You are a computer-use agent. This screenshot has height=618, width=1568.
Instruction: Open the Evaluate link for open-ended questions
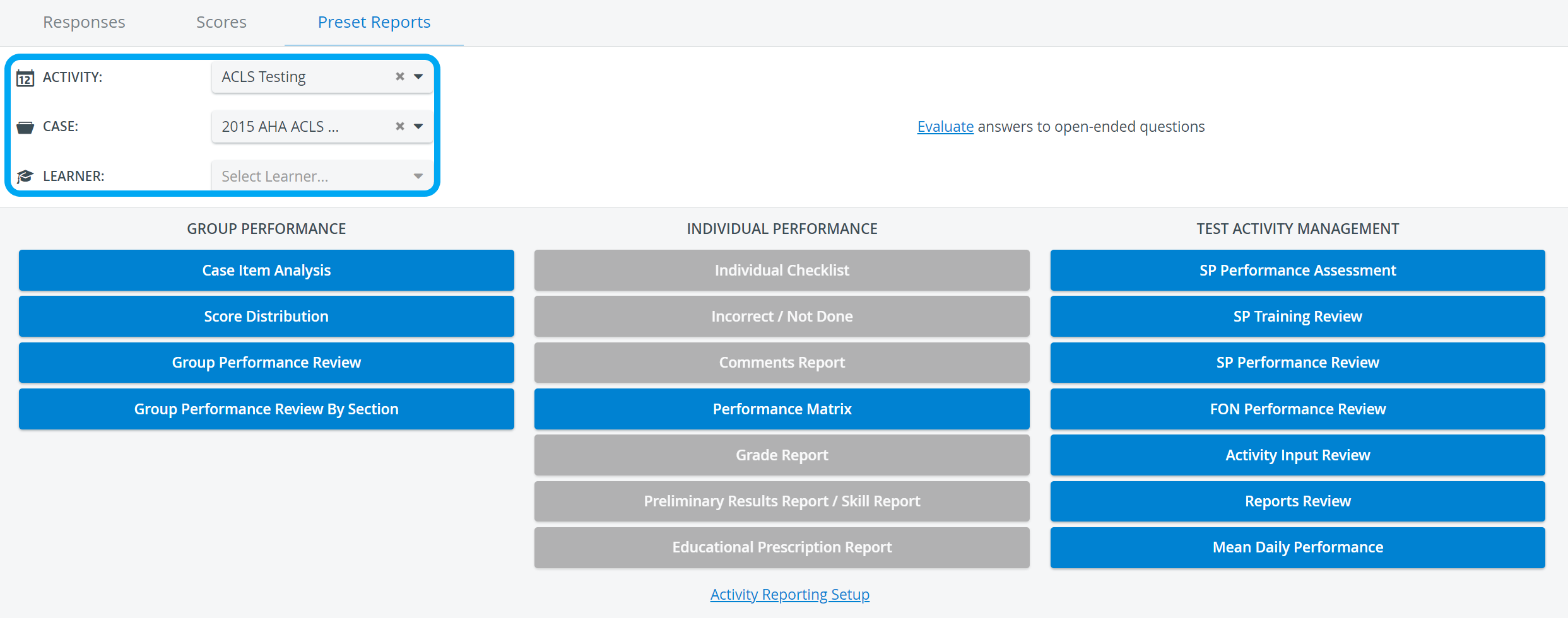pyautogui.click(x=945, y=127)
